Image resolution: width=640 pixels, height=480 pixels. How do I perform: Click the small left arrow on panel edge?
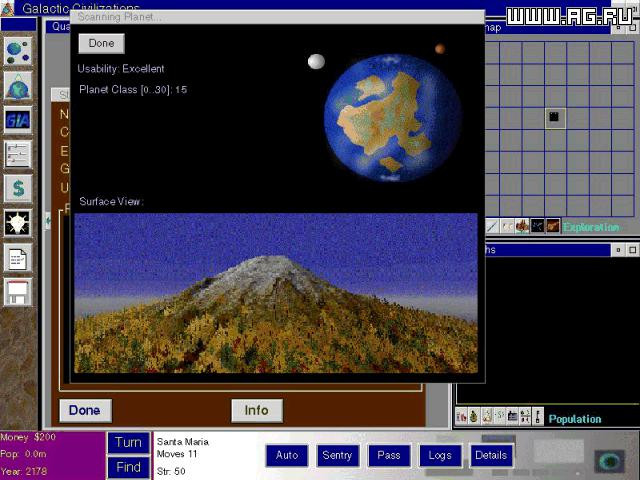[48, 221]
